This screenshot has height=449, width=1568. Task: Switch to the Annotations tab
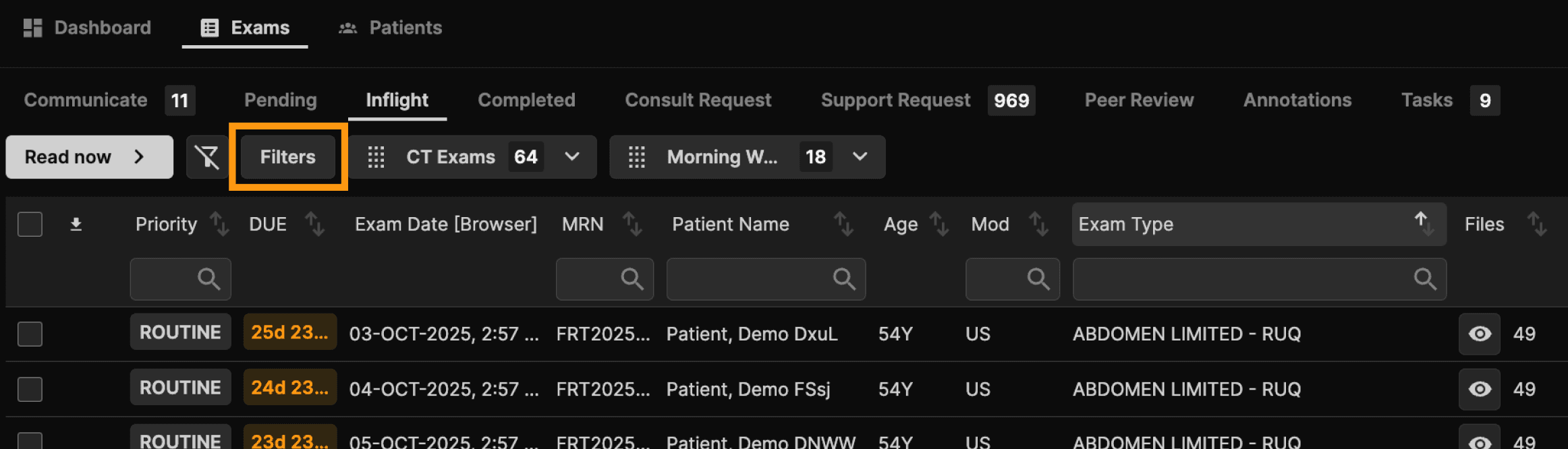point(1297,100)
